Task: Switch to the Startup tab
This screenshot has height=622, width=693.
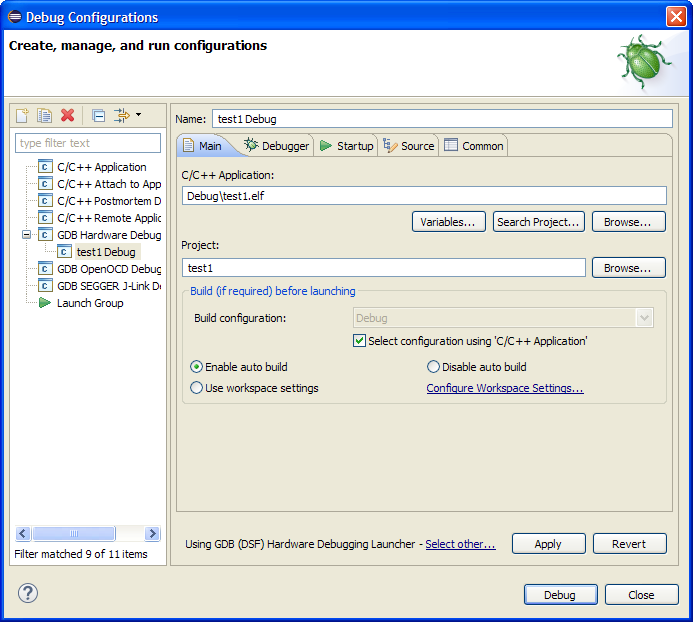Action: coord(346,146)
